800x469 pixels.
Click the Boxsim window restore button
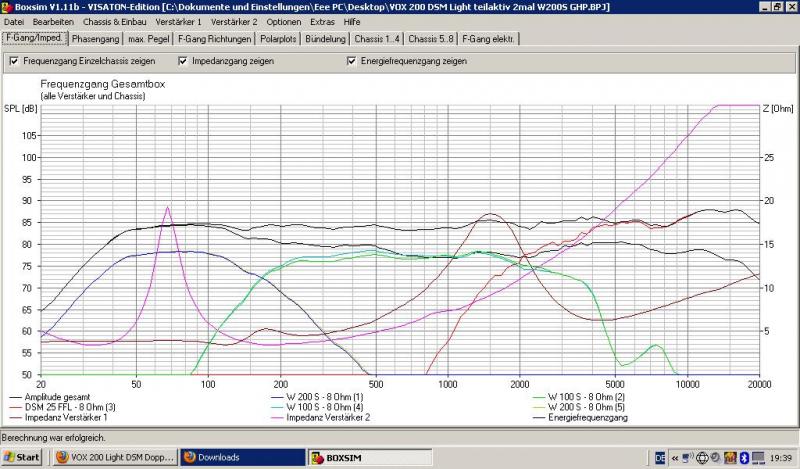click(775, 7)
